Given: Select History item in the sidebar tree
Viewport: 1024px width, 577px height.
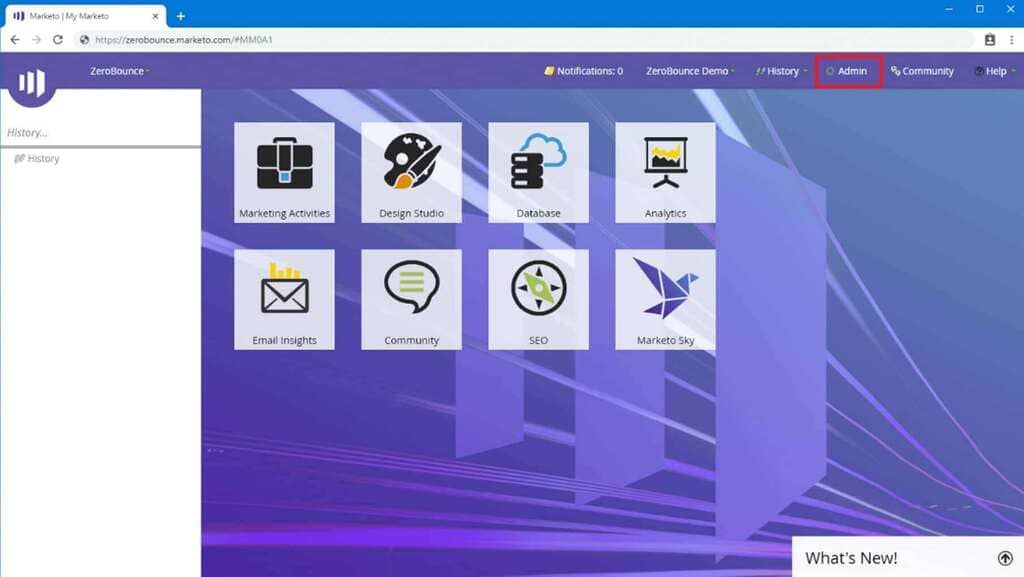Looking at the screenshot, I should [x=37, y=159].
